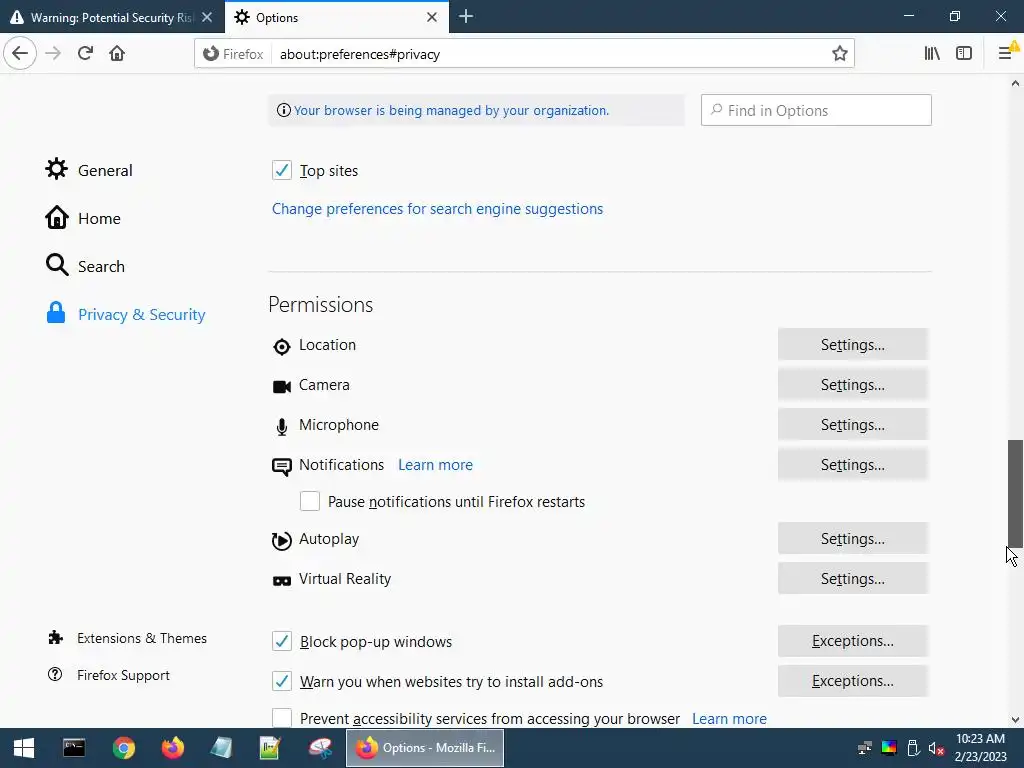Toggle Warn when websites install add-ons
The height and width of the screenshot is (768, 1024).
click(x=282, y=681)
